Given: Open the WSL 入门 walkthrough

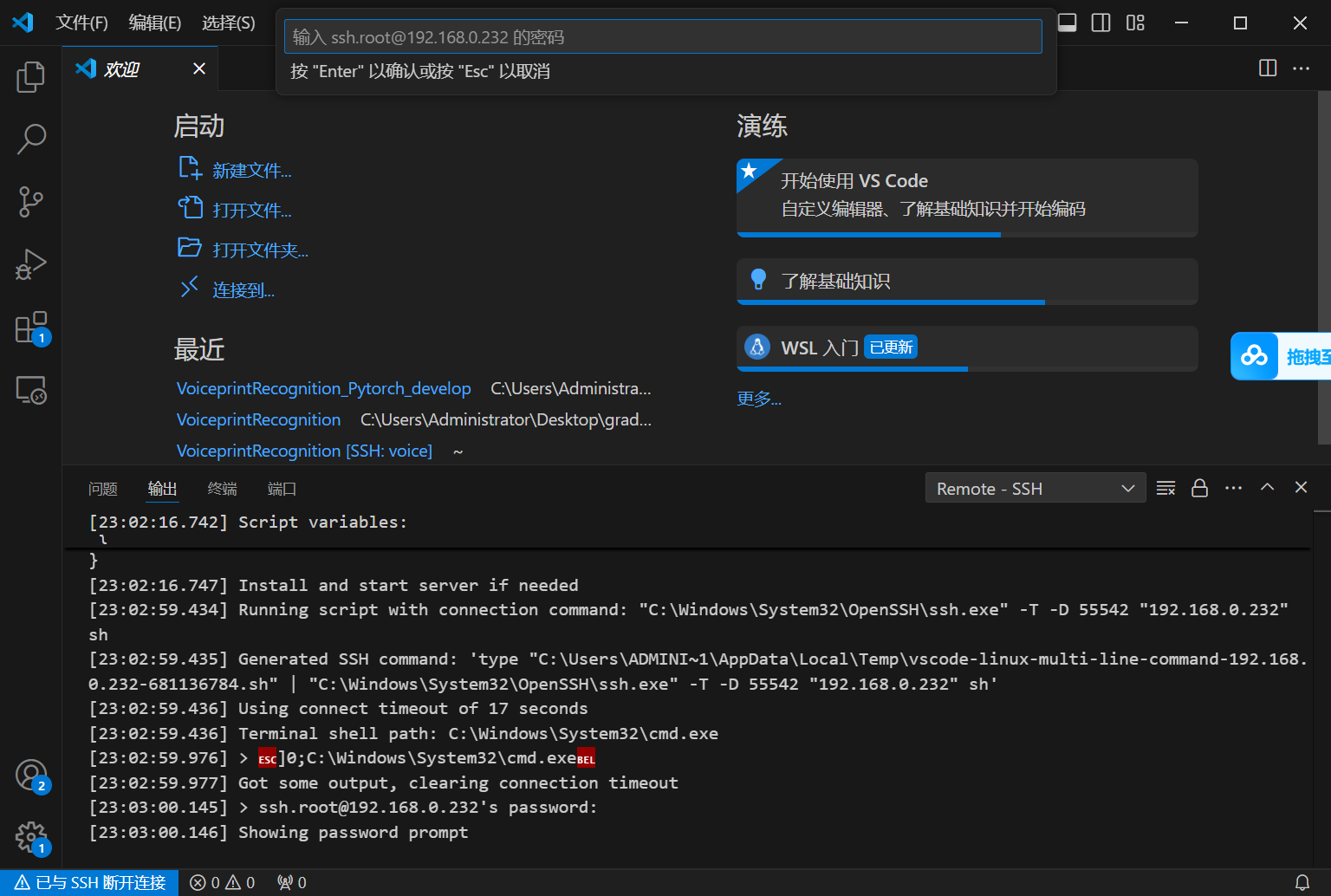Looking at the screenshot, I should pos(967,347).
